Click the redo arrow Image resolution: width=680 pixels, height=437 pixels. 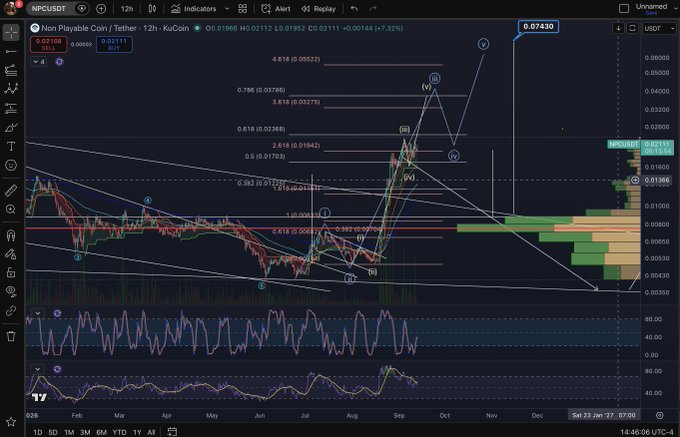coord(373,9)
